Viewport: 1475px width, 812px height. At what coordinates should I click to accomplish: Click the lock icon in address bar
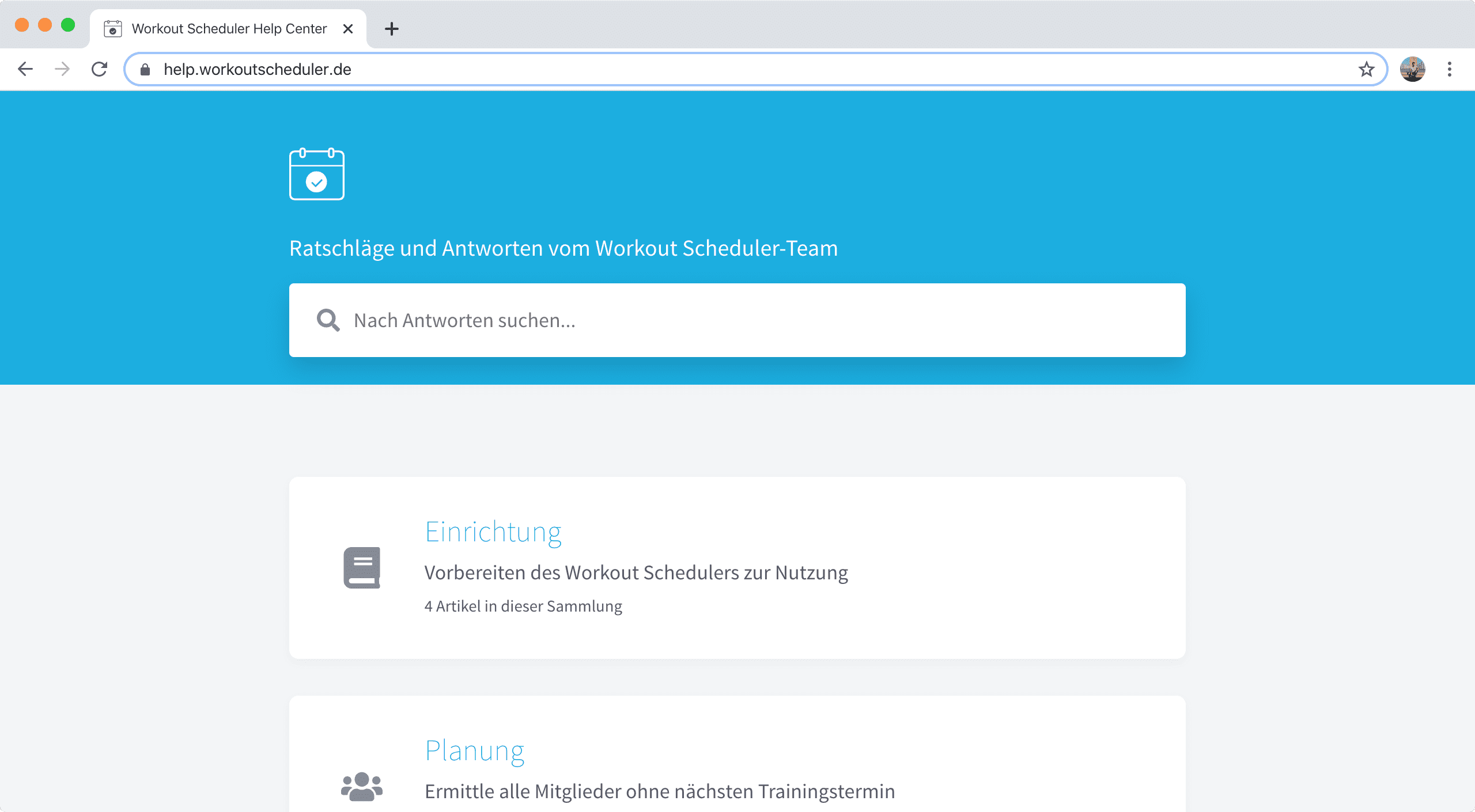[x=145, y=70]
